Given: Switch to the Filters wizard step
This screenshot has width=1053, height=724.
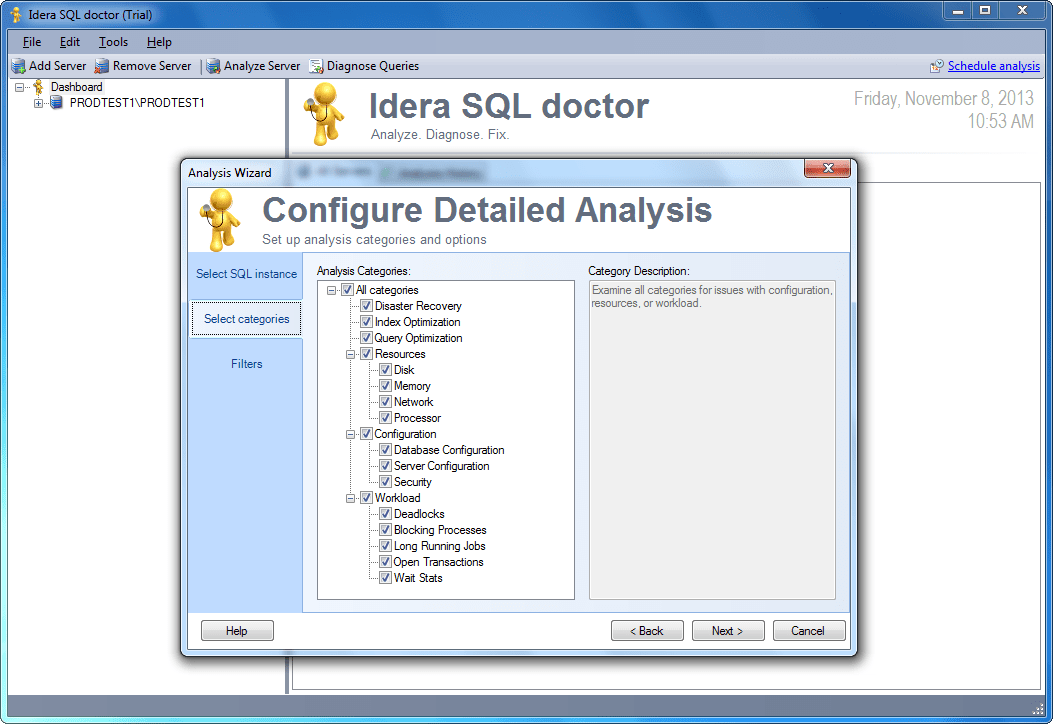Looking at the screenshot, I should [246, 363].
